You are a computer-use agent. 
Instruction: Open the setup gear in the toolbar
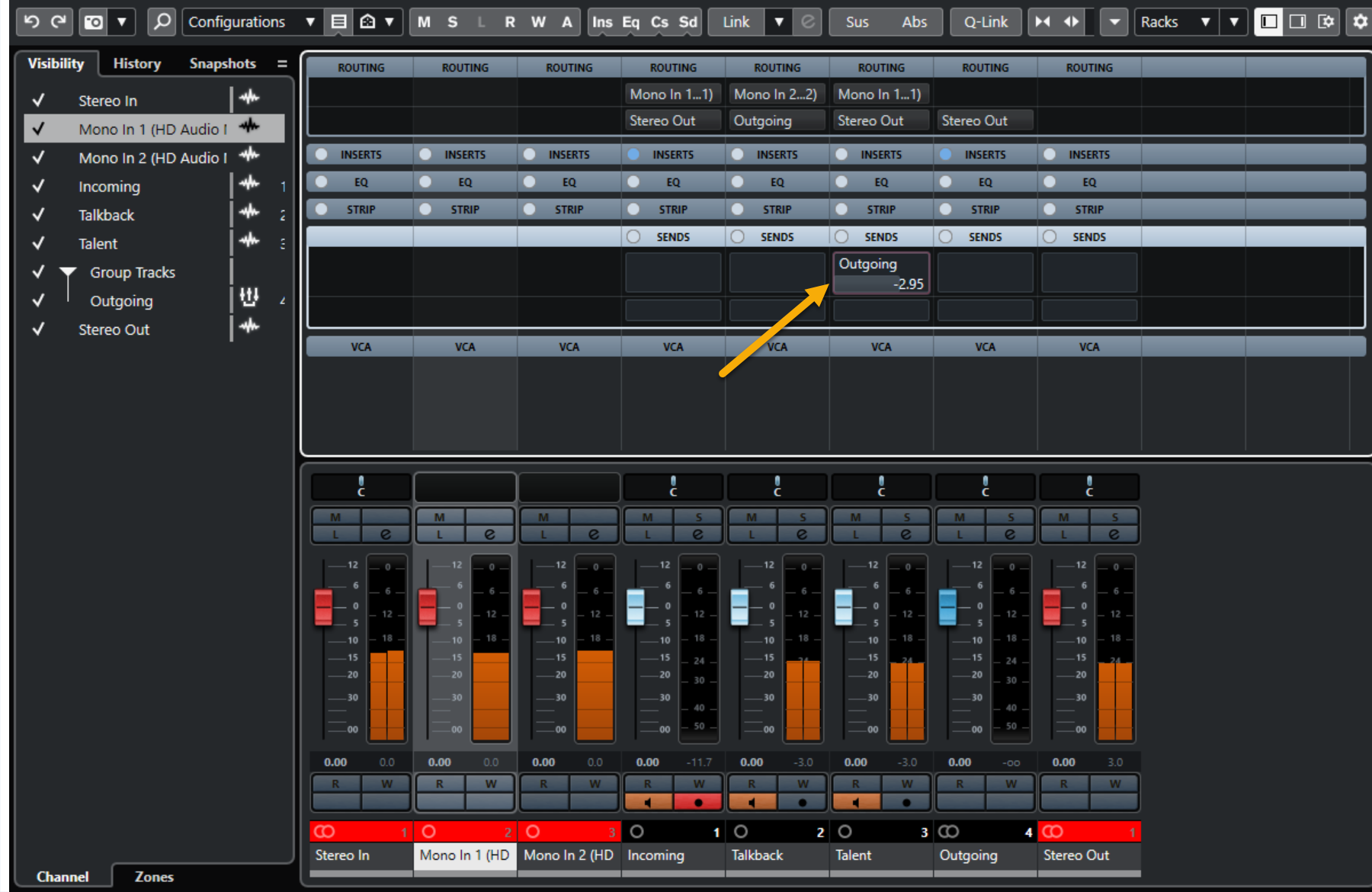tap(1360, 21)
